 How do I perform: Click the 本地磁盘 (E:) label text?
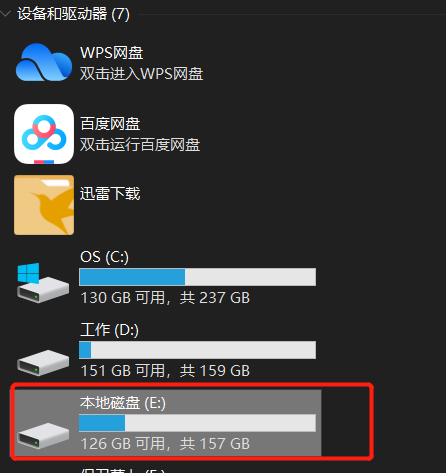pos(123,403)
